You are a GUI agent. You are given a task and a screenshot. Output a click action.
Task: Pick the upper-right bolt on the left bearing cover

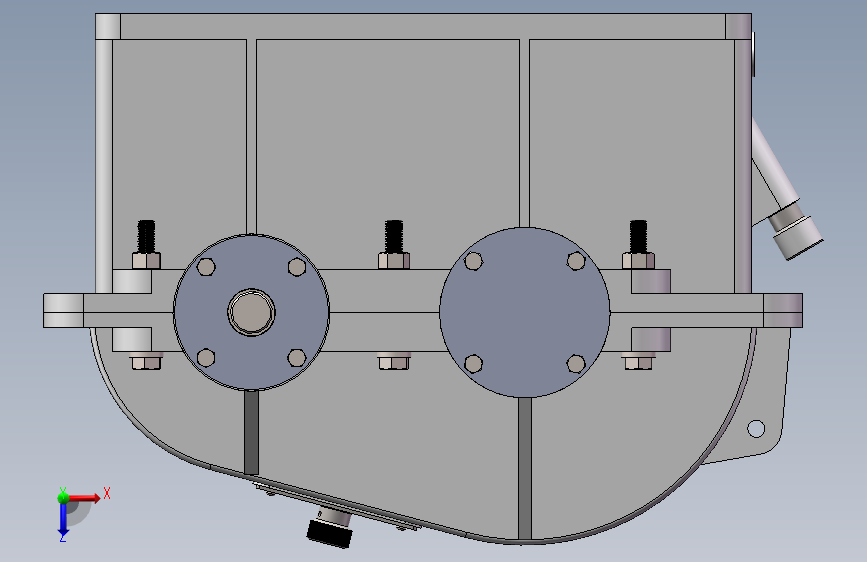click(297, 267)
